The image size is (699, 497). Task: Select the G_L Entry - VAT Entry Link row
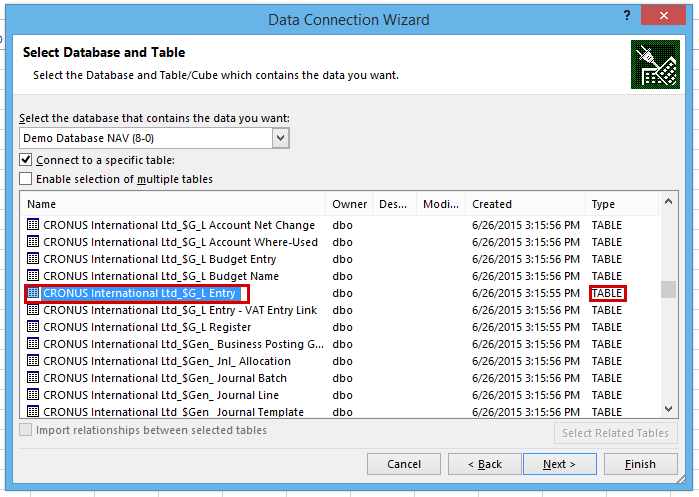[340, 310]
